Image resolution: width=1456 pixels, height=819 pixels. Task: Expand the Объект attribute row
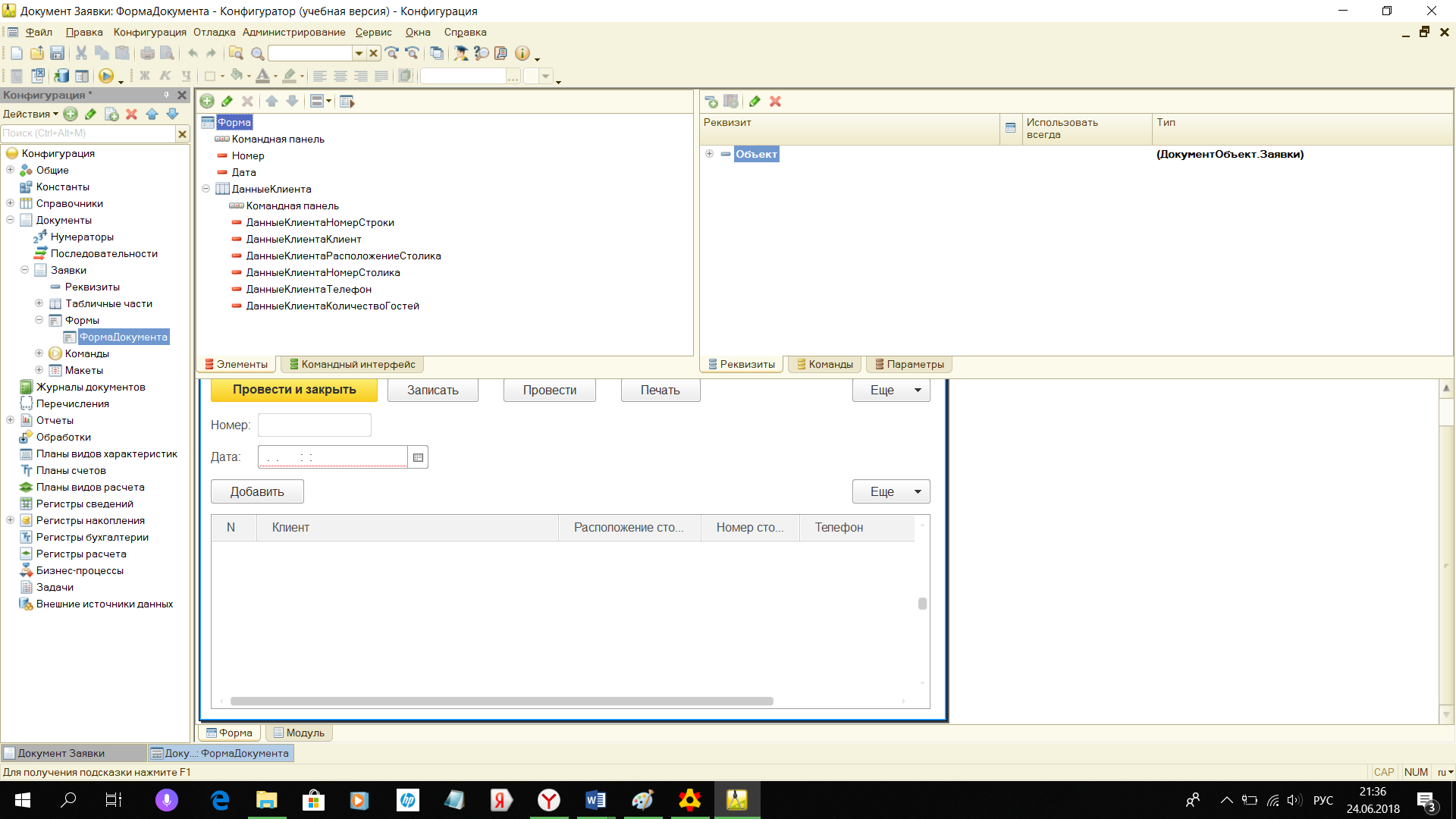709,154
